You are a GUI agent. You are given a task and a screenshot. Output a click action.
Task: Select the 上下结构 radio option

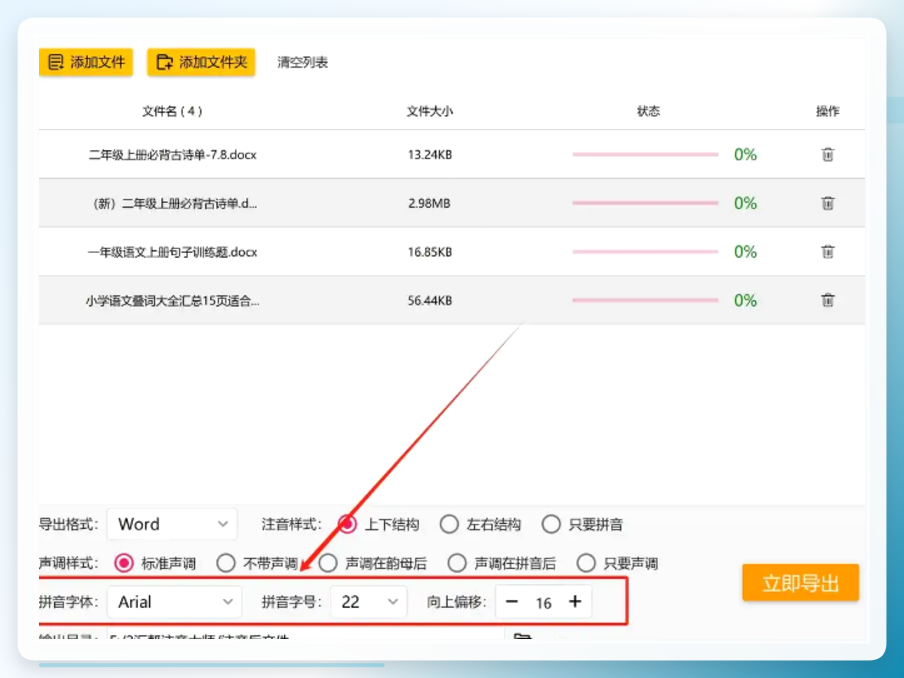[x=348, y=524]
